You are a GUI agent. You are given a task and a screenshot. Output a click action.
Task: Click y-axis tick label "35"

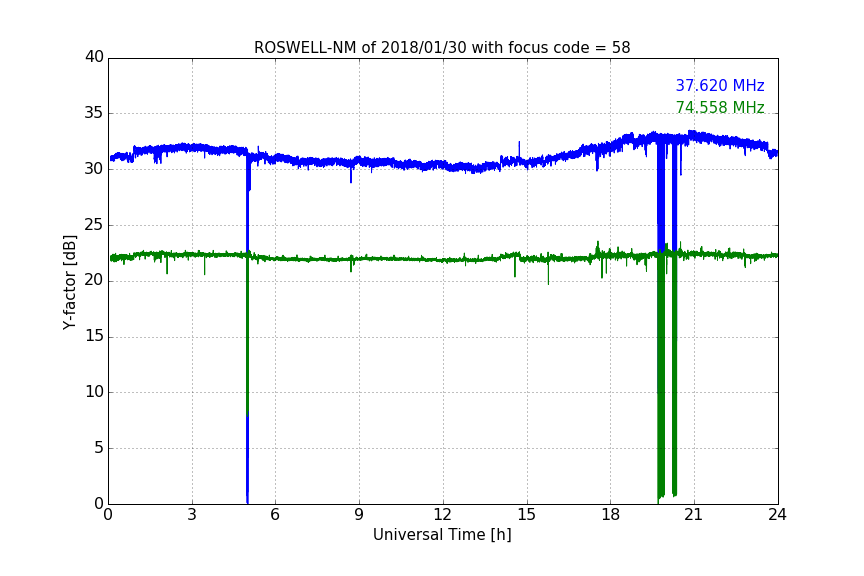[94, 113]
